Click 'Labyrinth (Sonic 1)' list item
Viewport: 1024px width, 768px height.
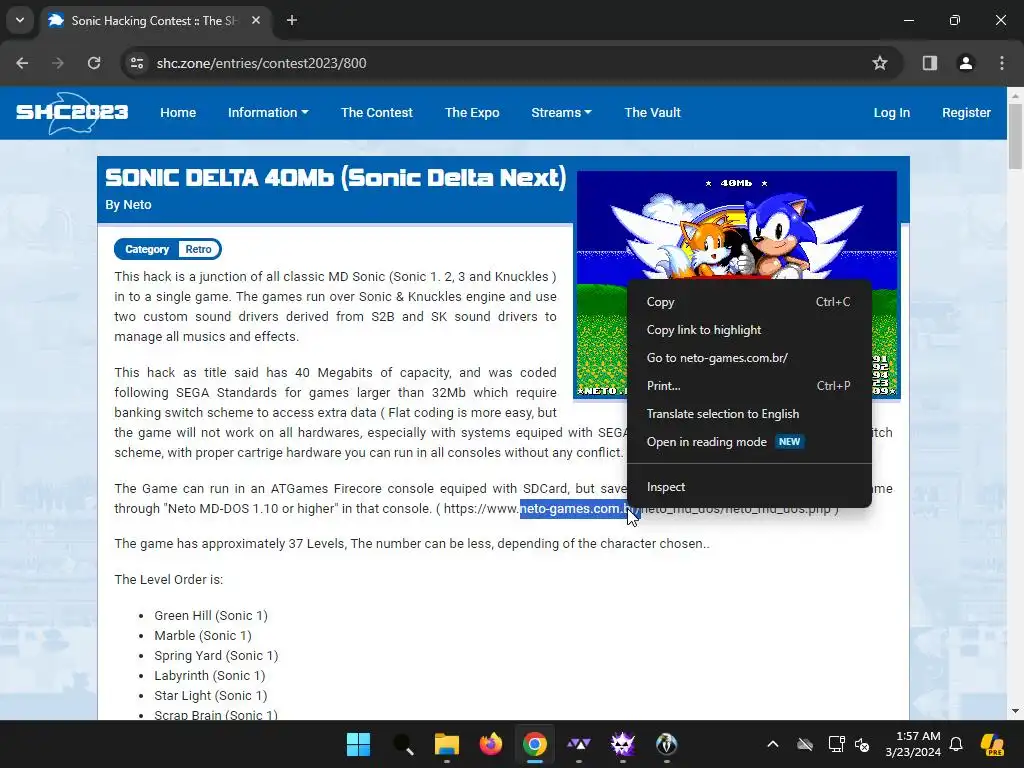[210, 675]
